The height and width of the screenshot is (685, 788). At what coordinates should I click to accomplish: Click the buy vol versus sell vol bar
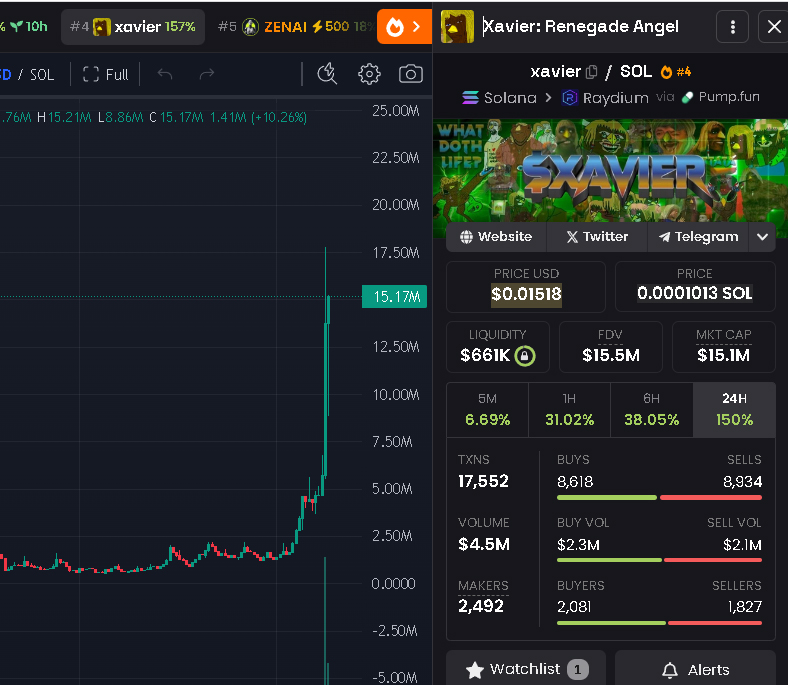click(x=659, y=560)
